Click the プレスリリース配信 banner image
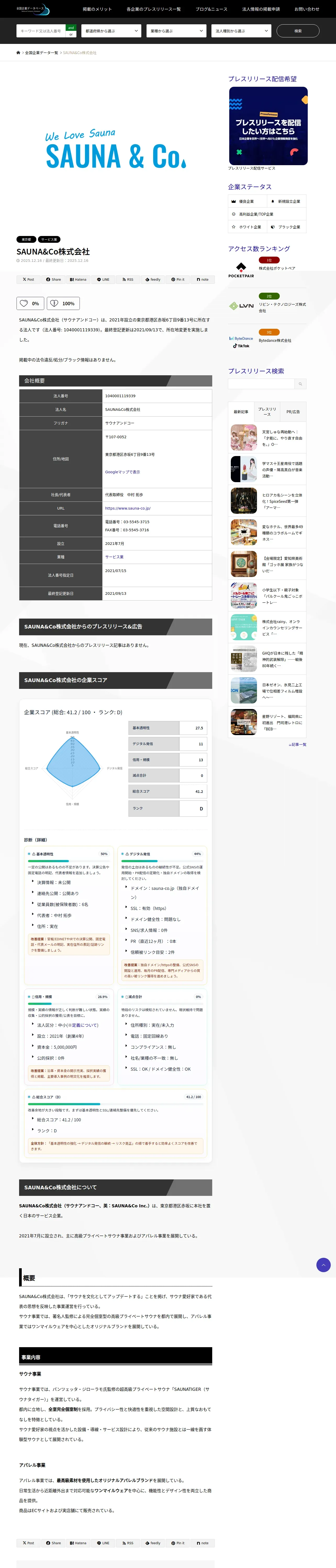 (x=268, y=126)
